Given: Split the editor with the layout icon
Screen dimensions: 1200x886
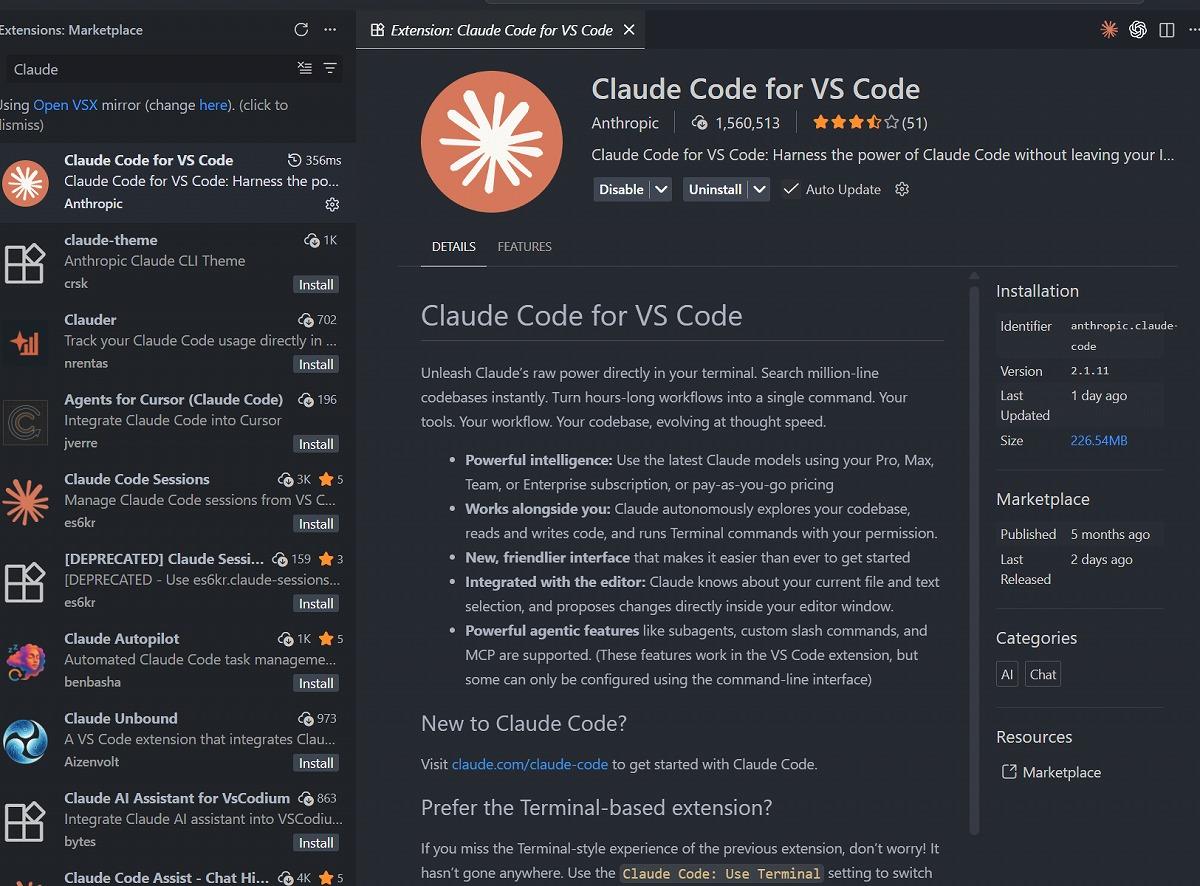Looking at the screenshot, I should (x=1167, y=30).
